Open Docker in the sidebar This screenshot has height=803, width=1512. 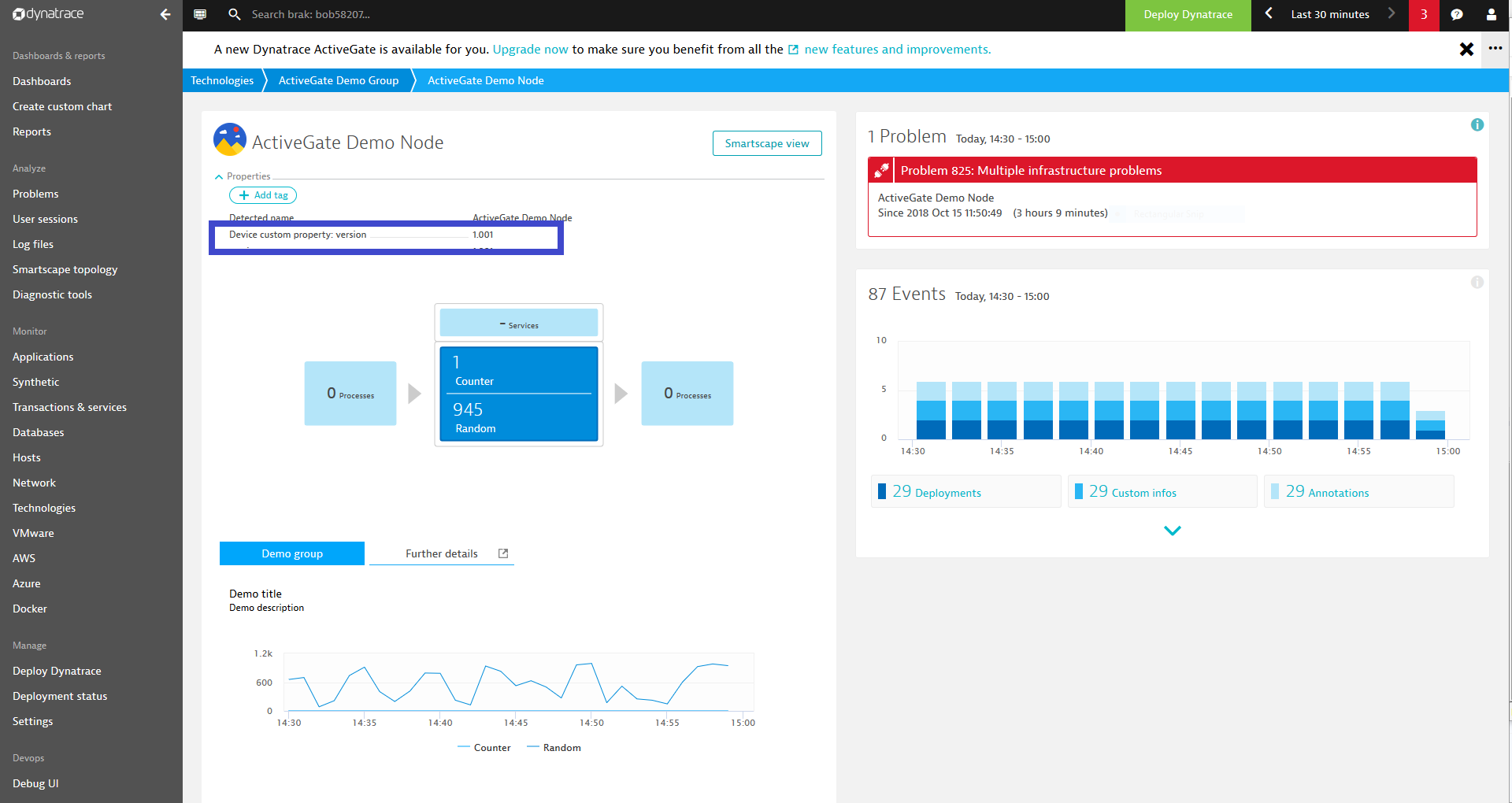[x=30, y=609]
